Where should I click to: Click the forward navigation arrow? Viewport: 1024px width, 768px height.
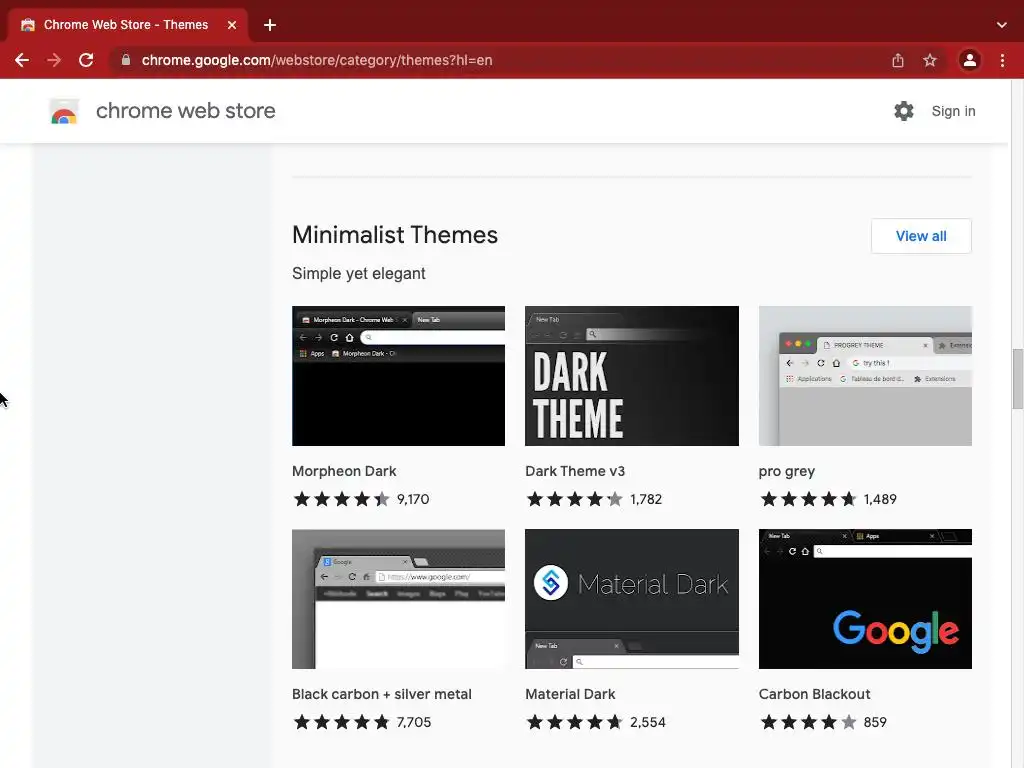54,60
